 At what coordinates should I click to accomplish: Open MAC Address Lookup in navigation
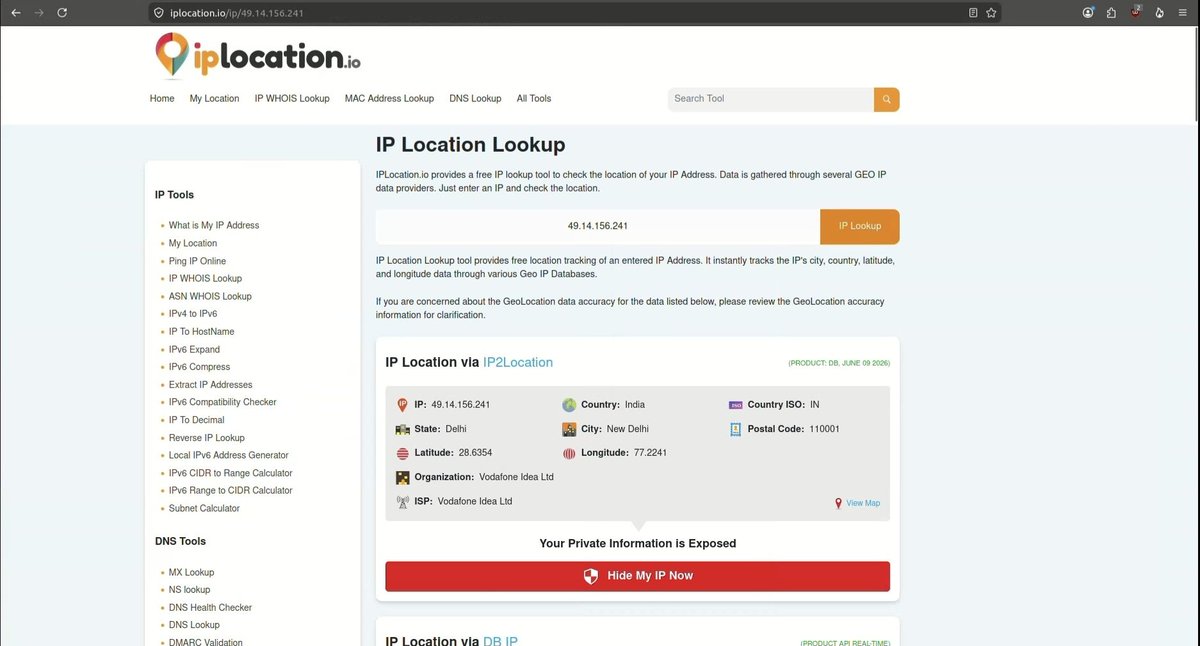[390, 99]
